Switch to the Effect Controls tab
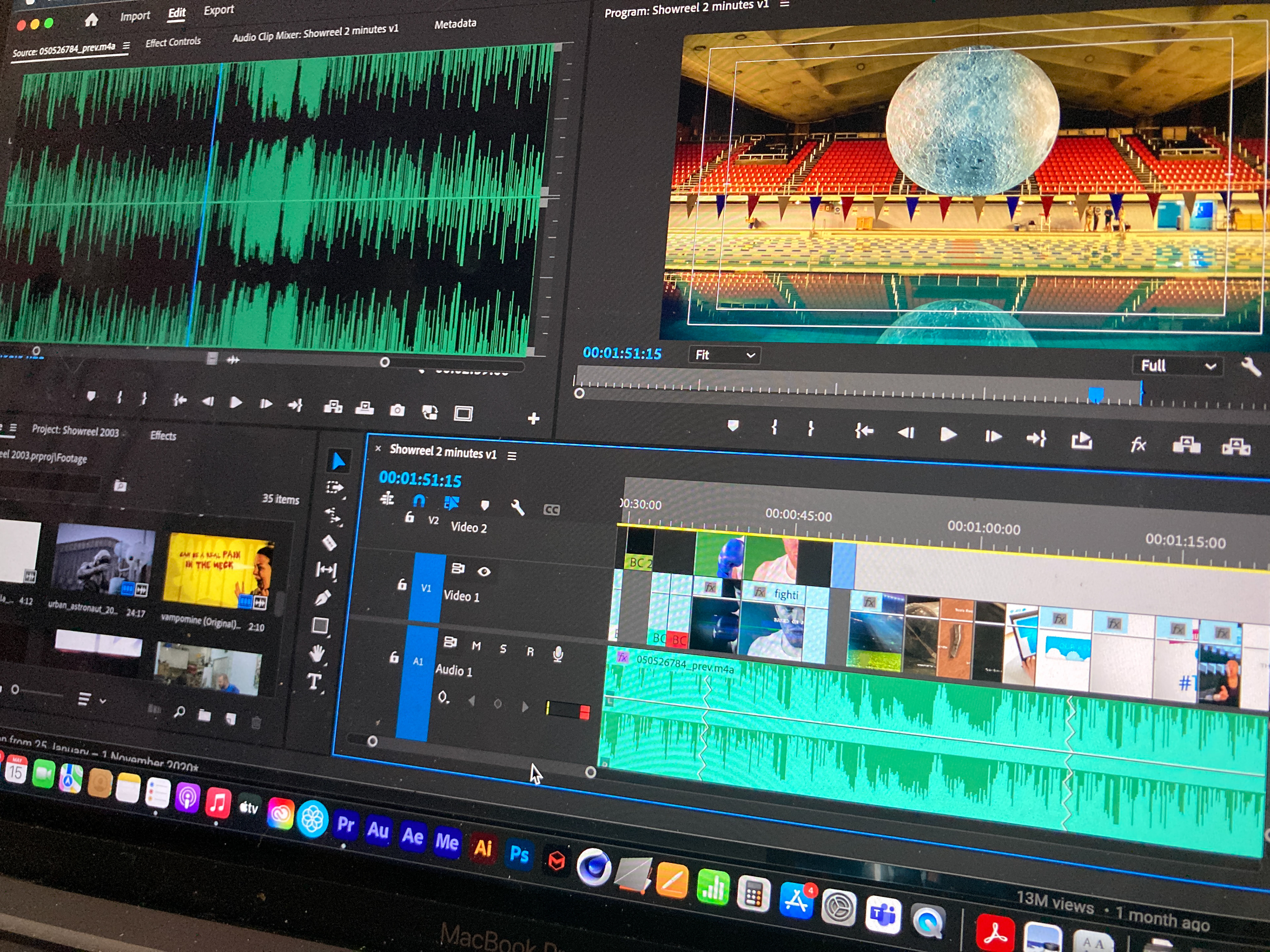This screenshot has width=1270, height=952. (x=173, y=42)
